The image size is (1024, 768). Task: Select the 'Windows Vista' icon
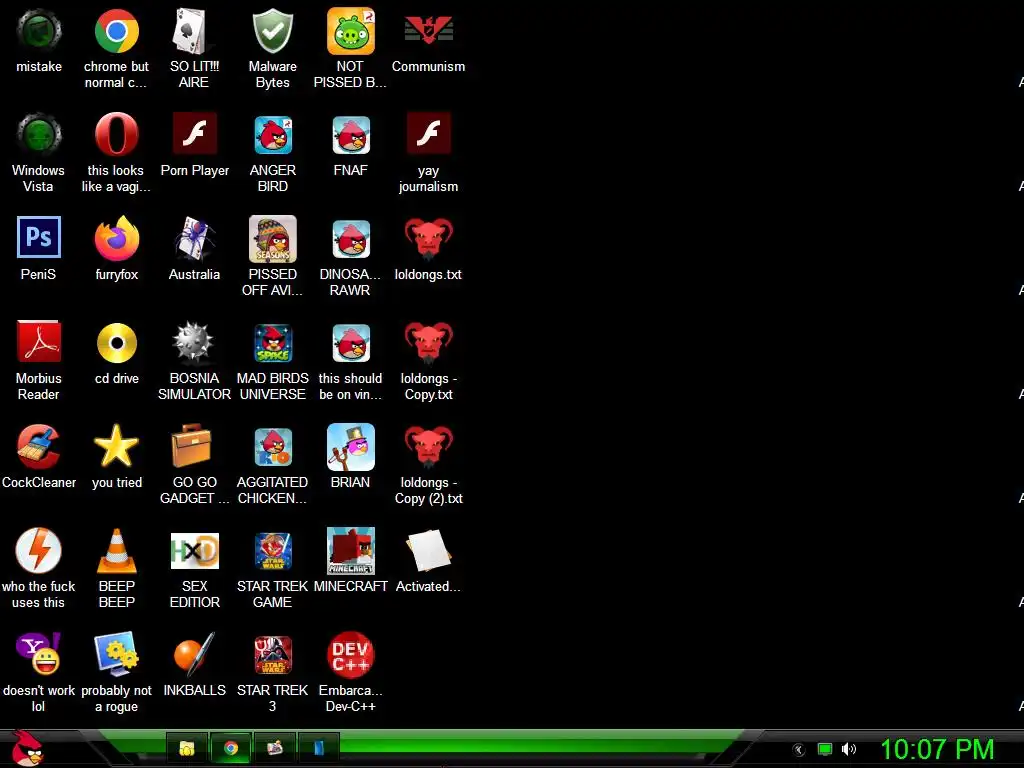(x=39, y=135)
